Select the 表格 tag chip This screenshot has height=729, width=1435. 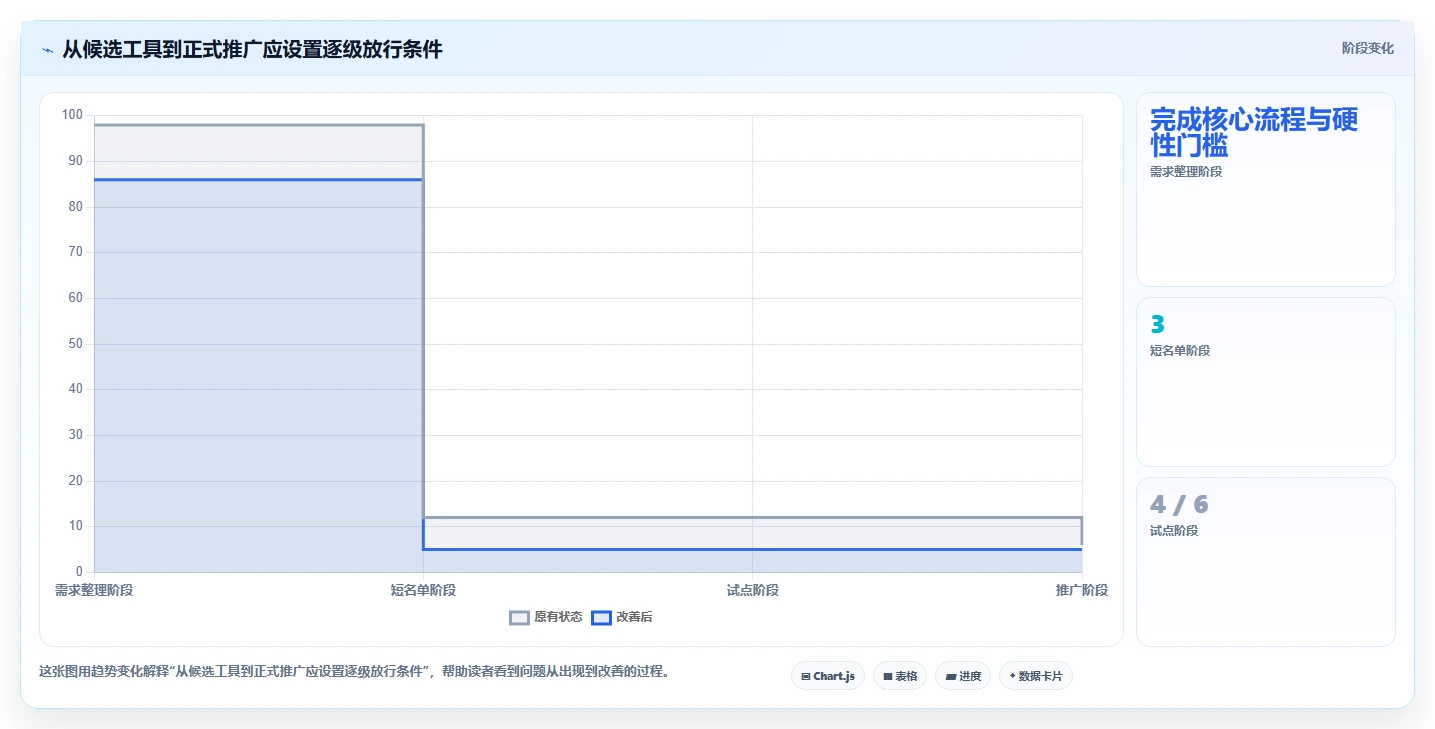(900, 676)
